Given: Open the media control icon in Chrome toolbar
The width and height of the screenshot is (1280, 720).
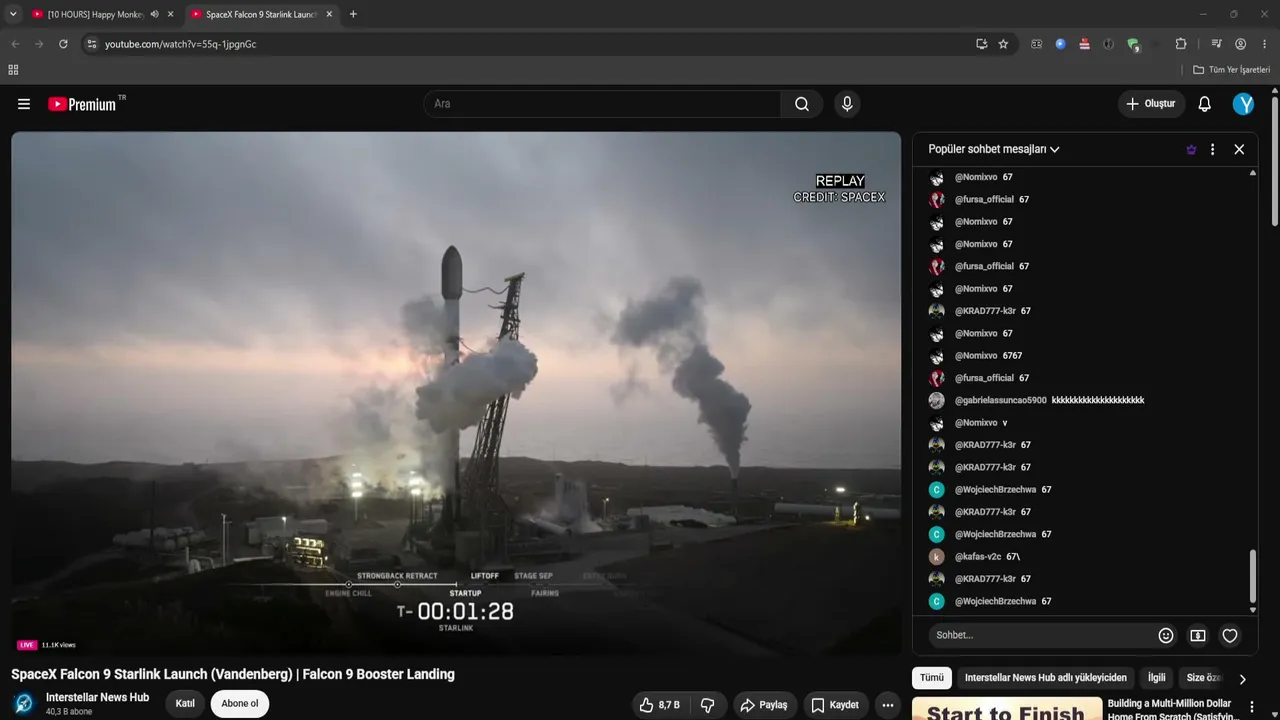Looking at the screenshot, I should point(1216,44).
